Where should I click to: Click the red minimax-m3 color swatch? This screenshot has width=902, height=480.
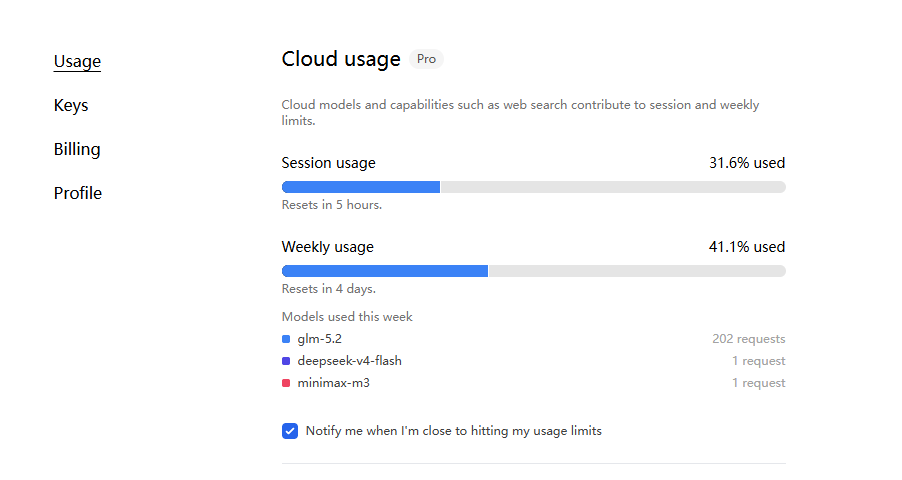click(x=286, y=383)
